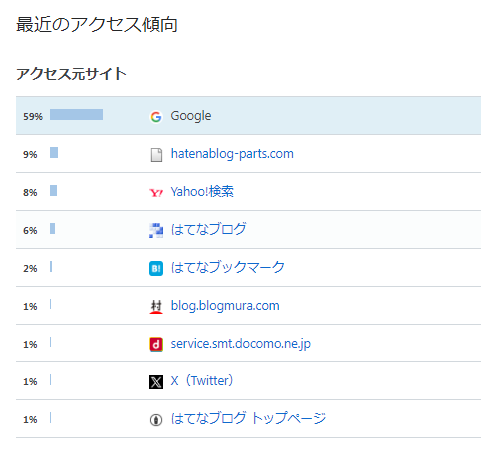Screen dimensions: 495x455
Task: Click the X (Twitter) logo icon
Action: [156, 382]
